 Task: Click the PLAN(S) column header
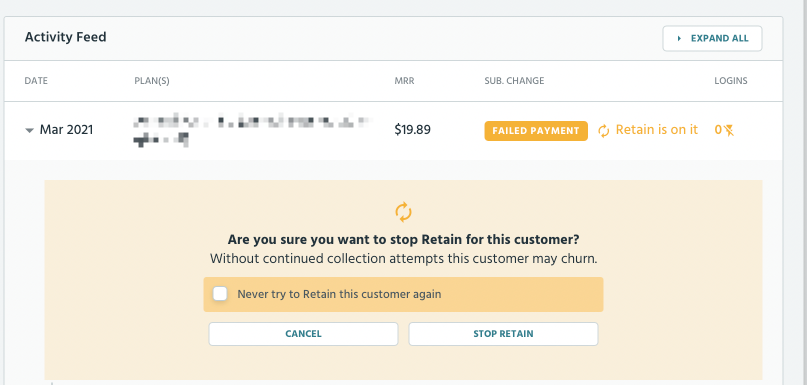(x=152, y=81)
